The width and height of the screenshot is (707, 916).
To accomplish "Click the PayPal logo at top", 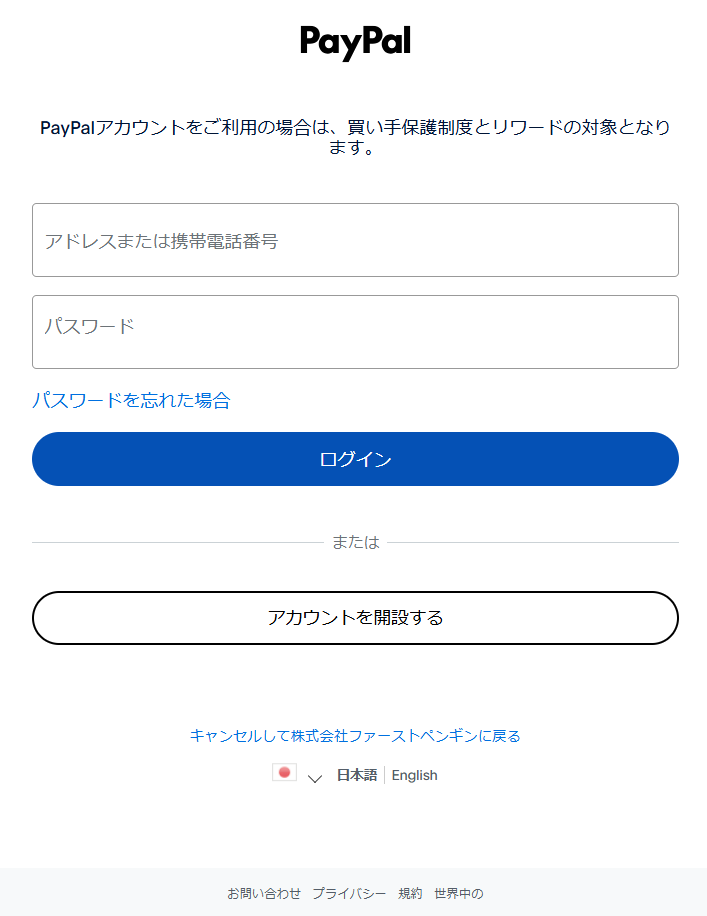I will coord(355,42).
